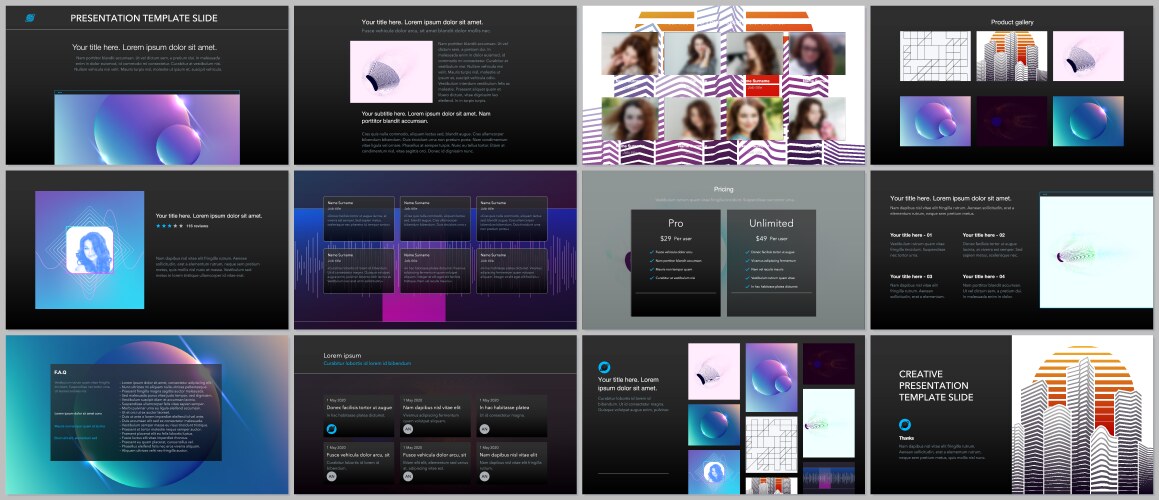Click the AN avatar in the In hac habitasse platea card
This screenshot has width=1159, height=500.
click(x=486, y=428)
